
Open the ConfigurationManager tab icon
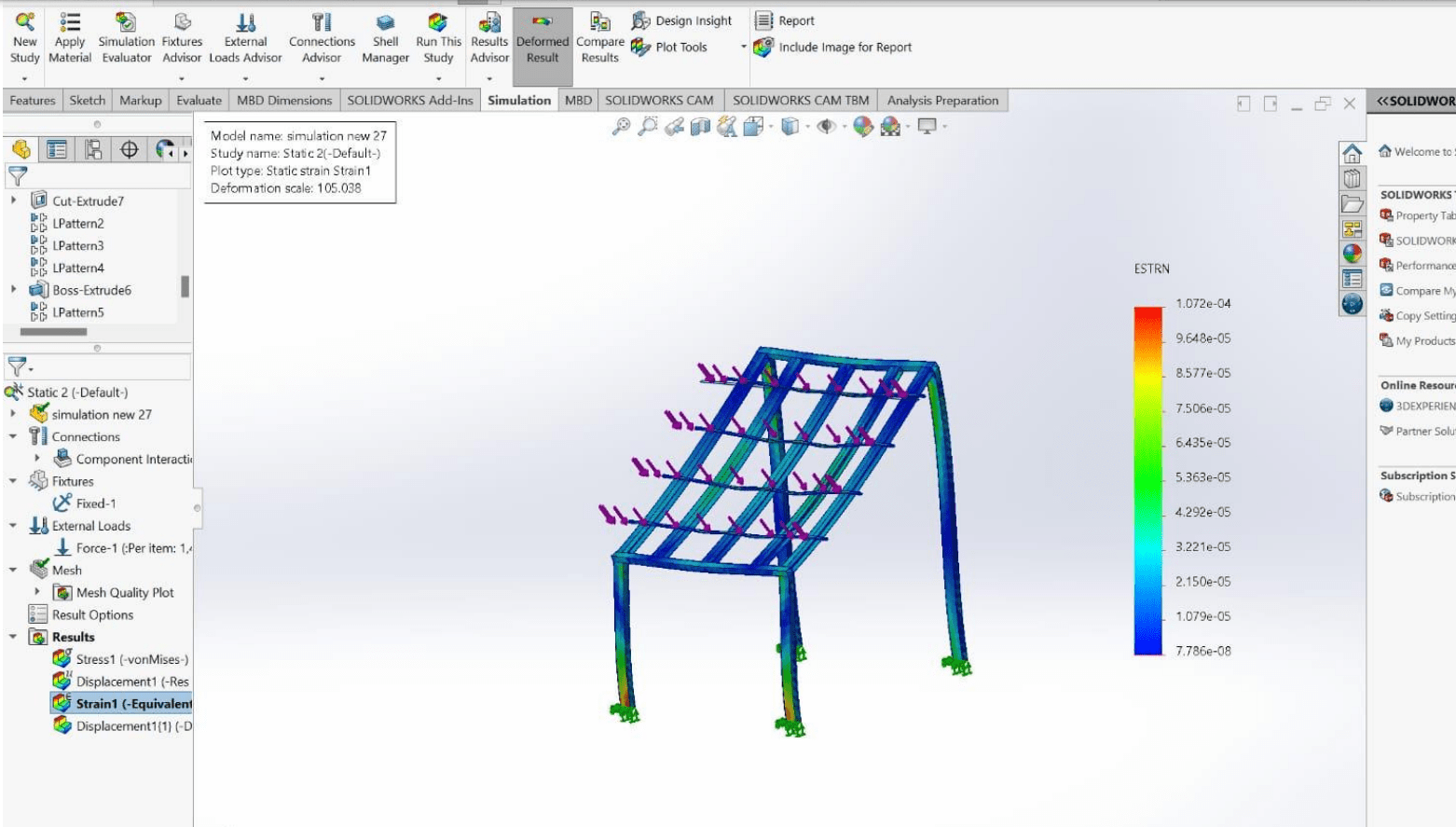(x=93, y=149)
